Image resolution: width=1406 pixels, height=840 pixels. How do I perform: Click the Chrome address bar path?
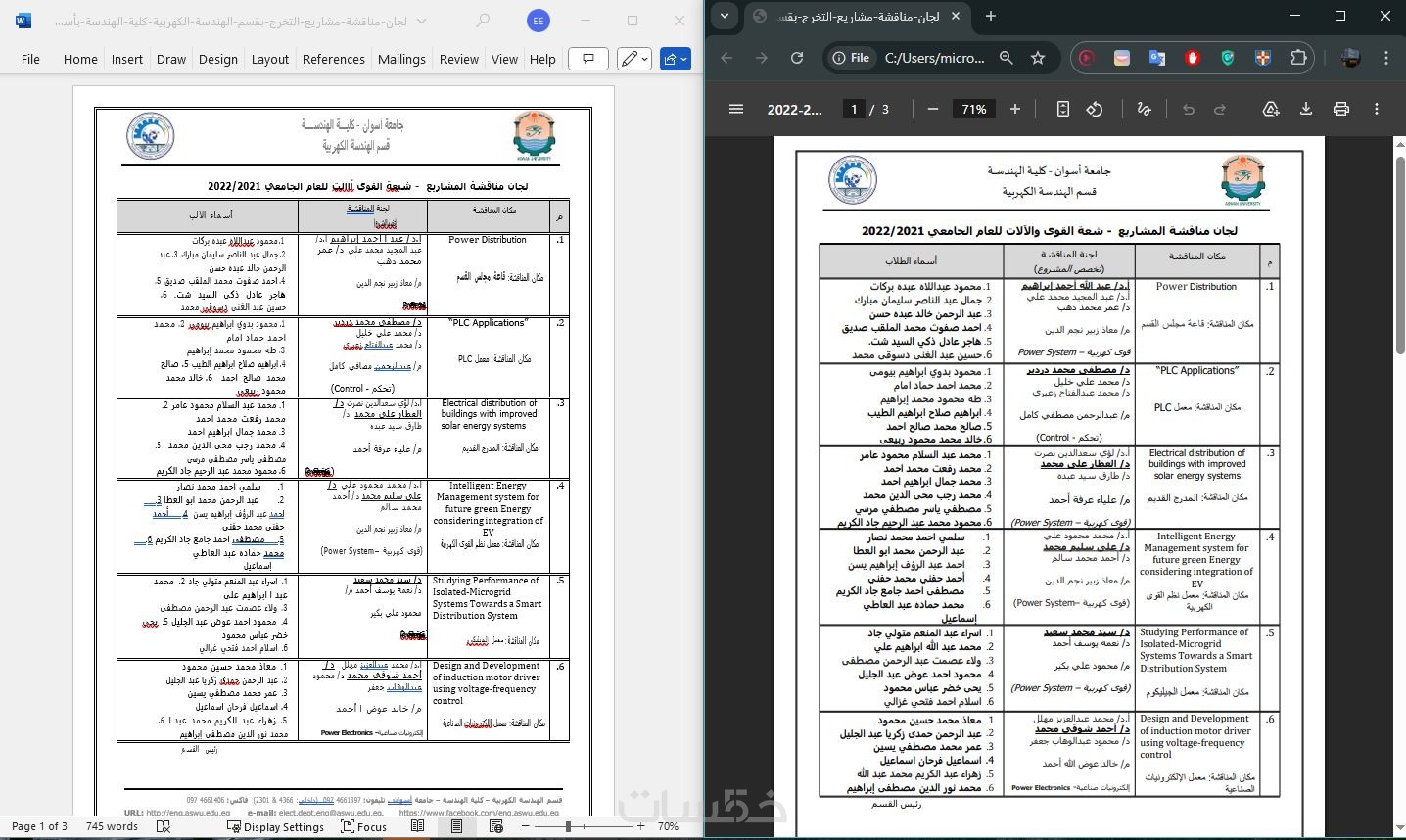tap(934, 58)
